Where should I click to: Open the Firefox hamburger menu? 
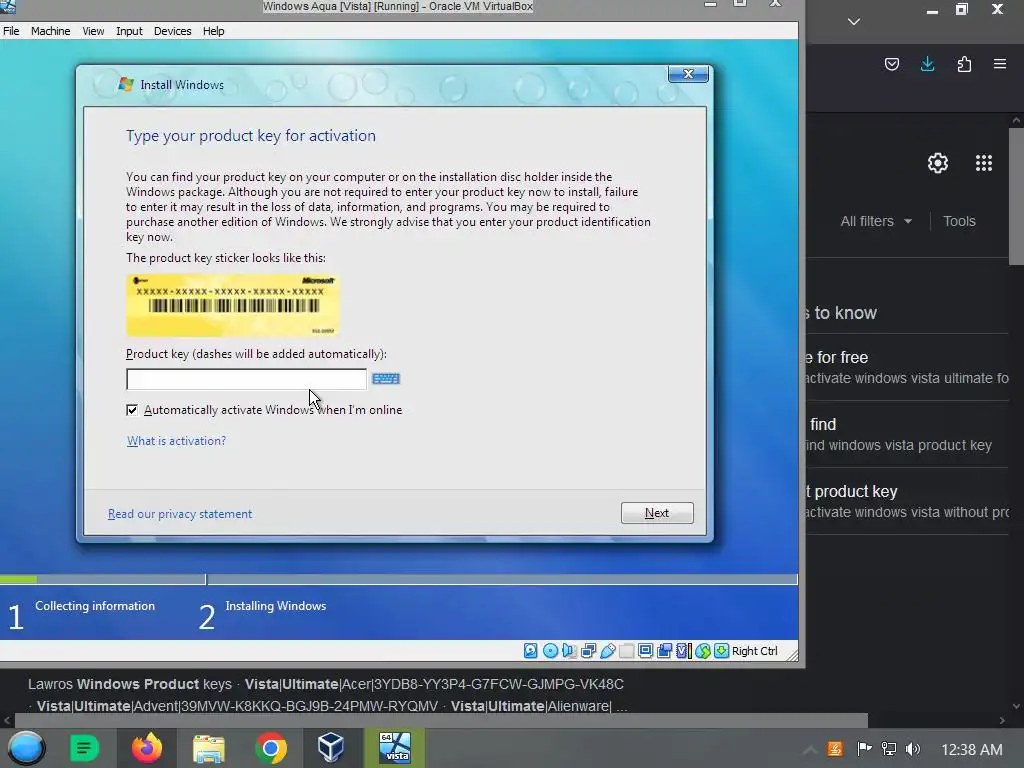1000,64
